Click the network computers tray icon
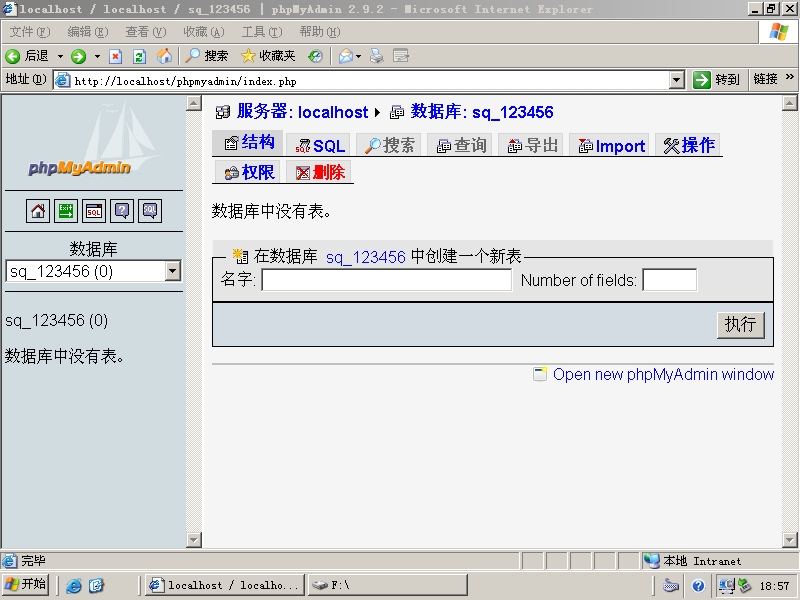Screen dimensions: 800x600 727,586
